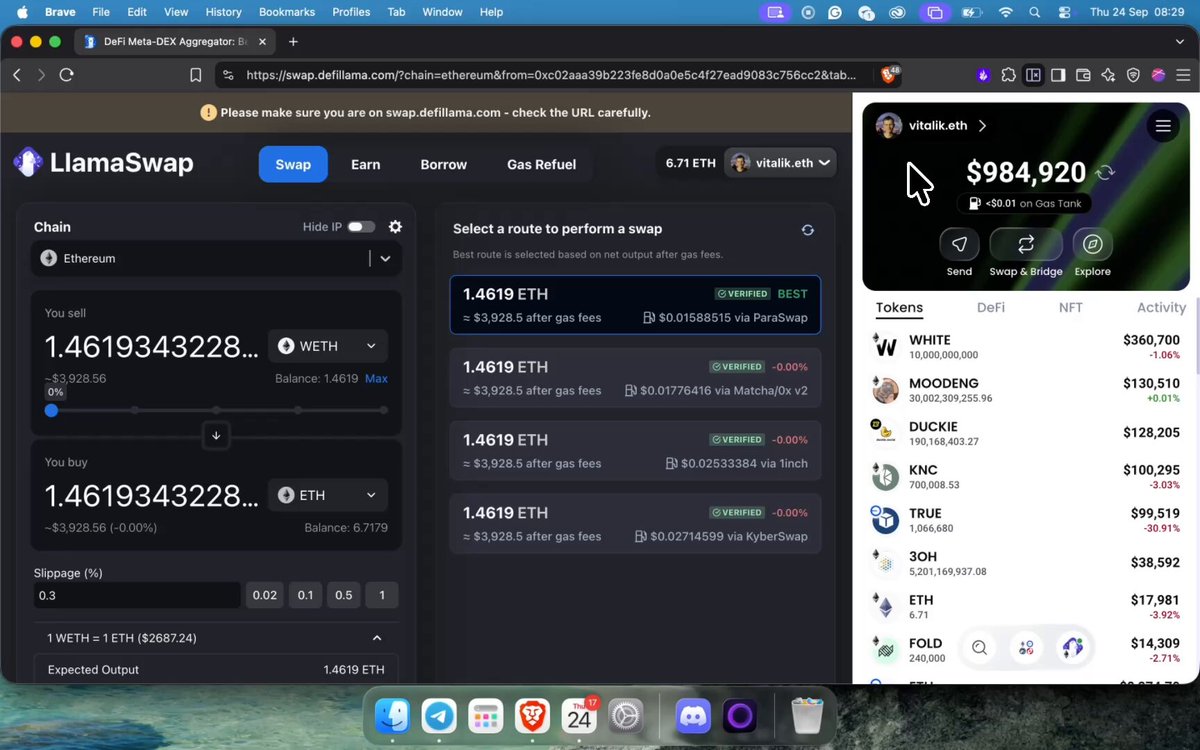Open the vitalik.eth account dropdown in LlamaSwap
The height and width of the screenshot is (750, 1200).
tap(780, 163)
